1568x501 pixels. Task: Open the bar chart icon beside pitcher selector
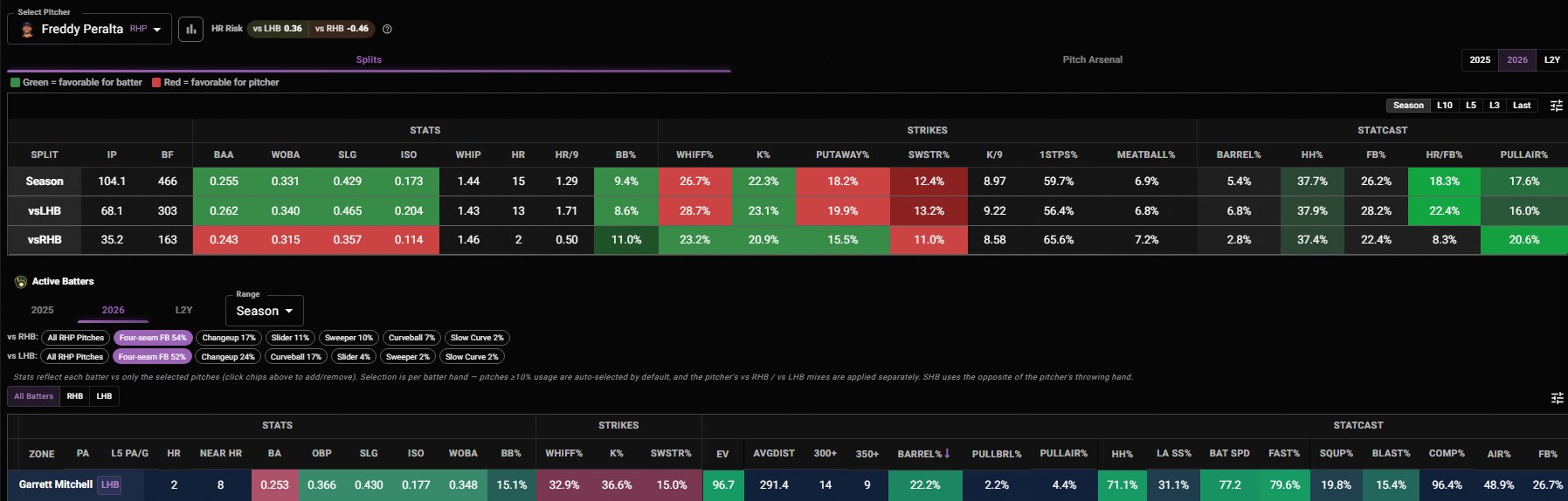[x=190, y=29]
